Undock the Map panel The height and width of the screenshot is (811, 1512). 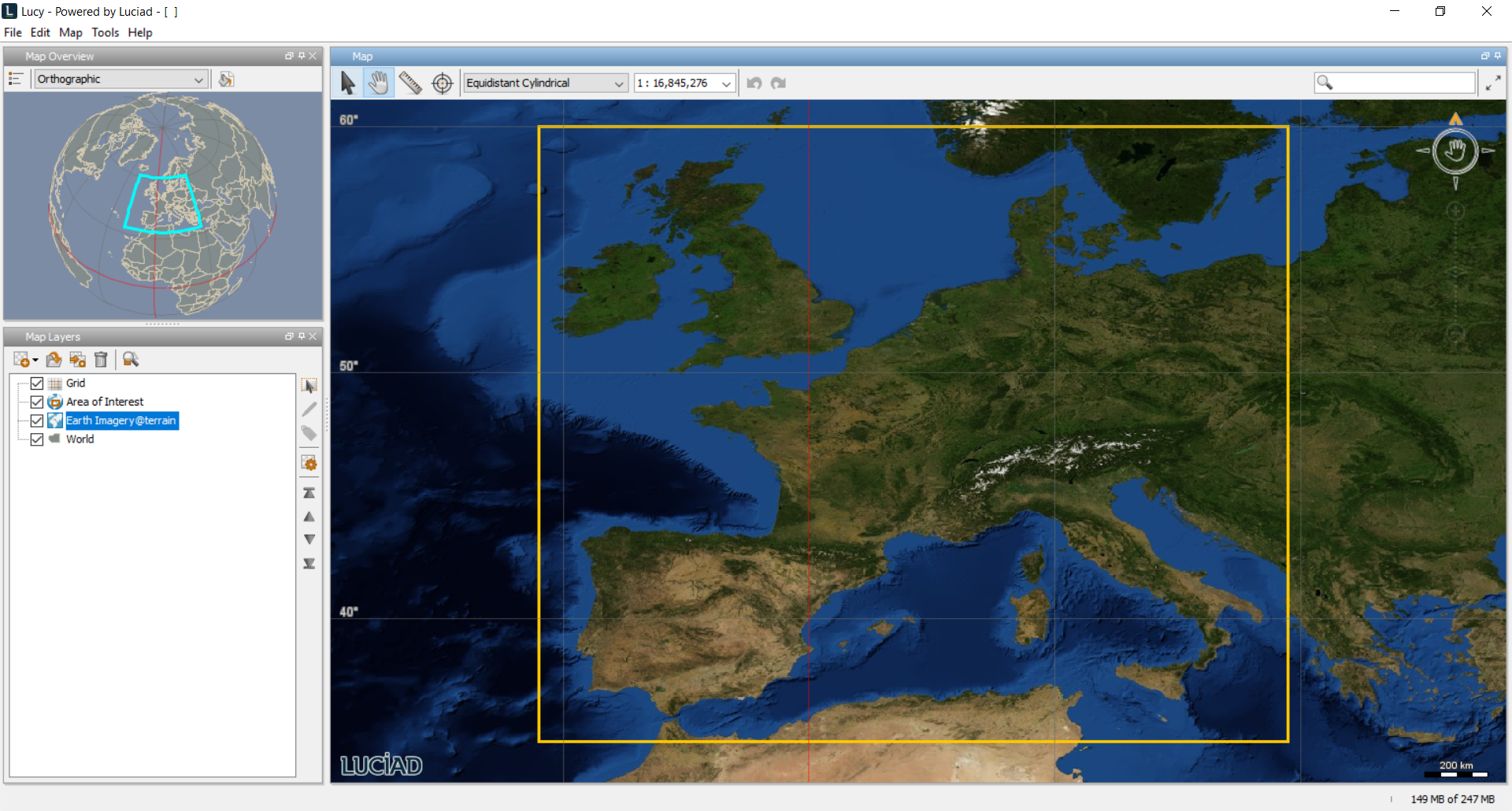pyautogui.click(x=1485, y=56)
